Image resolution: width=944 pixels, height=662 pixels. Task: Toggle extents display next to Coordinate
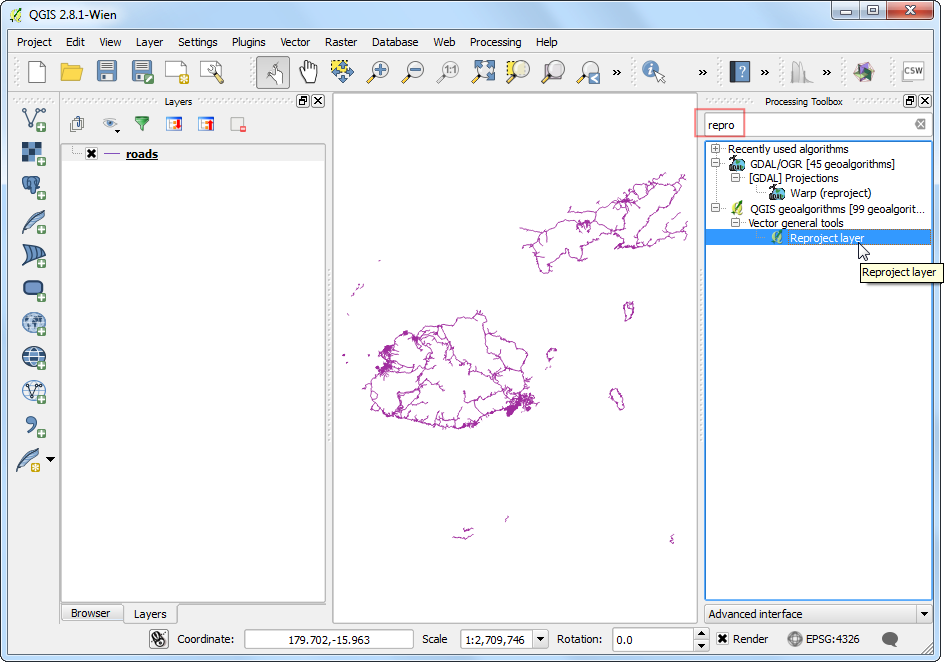coord(158,639)
